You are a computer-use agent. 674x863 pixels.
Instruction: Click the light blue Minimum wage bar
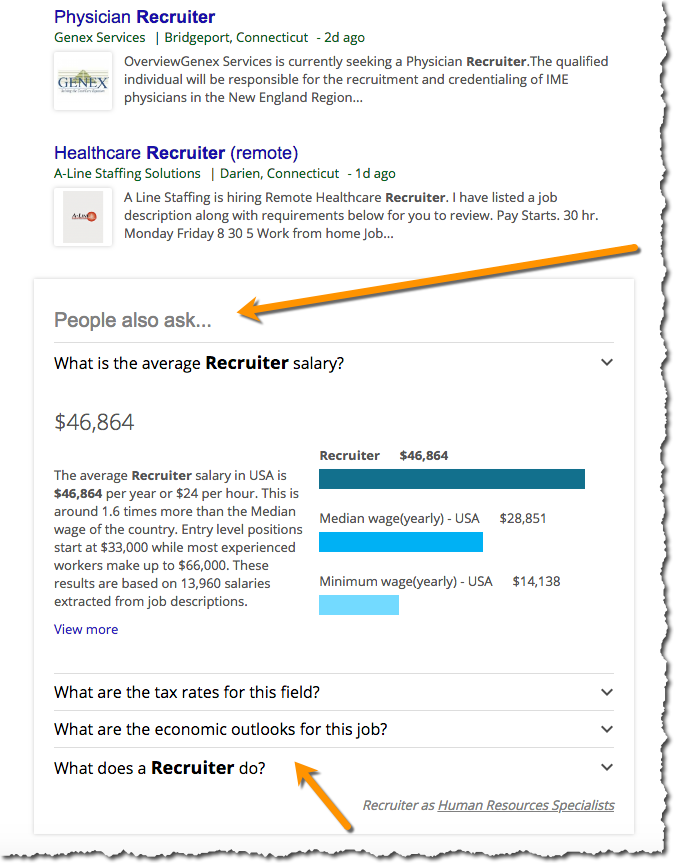point(358,605)
